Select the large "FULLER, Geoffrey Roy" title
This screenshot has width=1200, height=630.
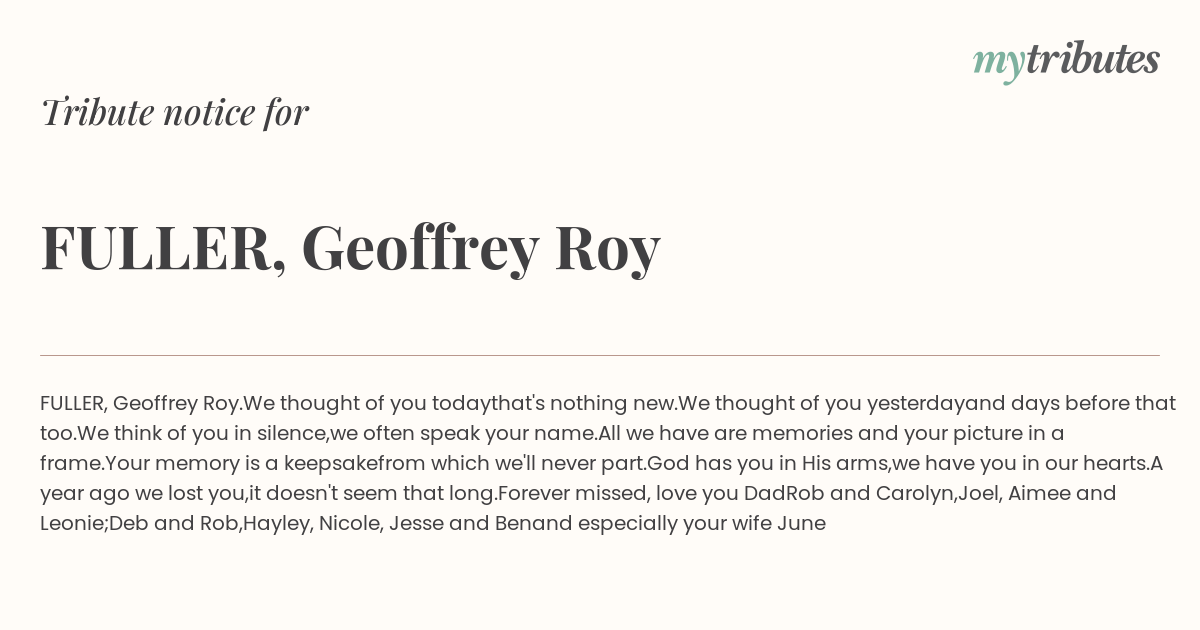point(350,248)
